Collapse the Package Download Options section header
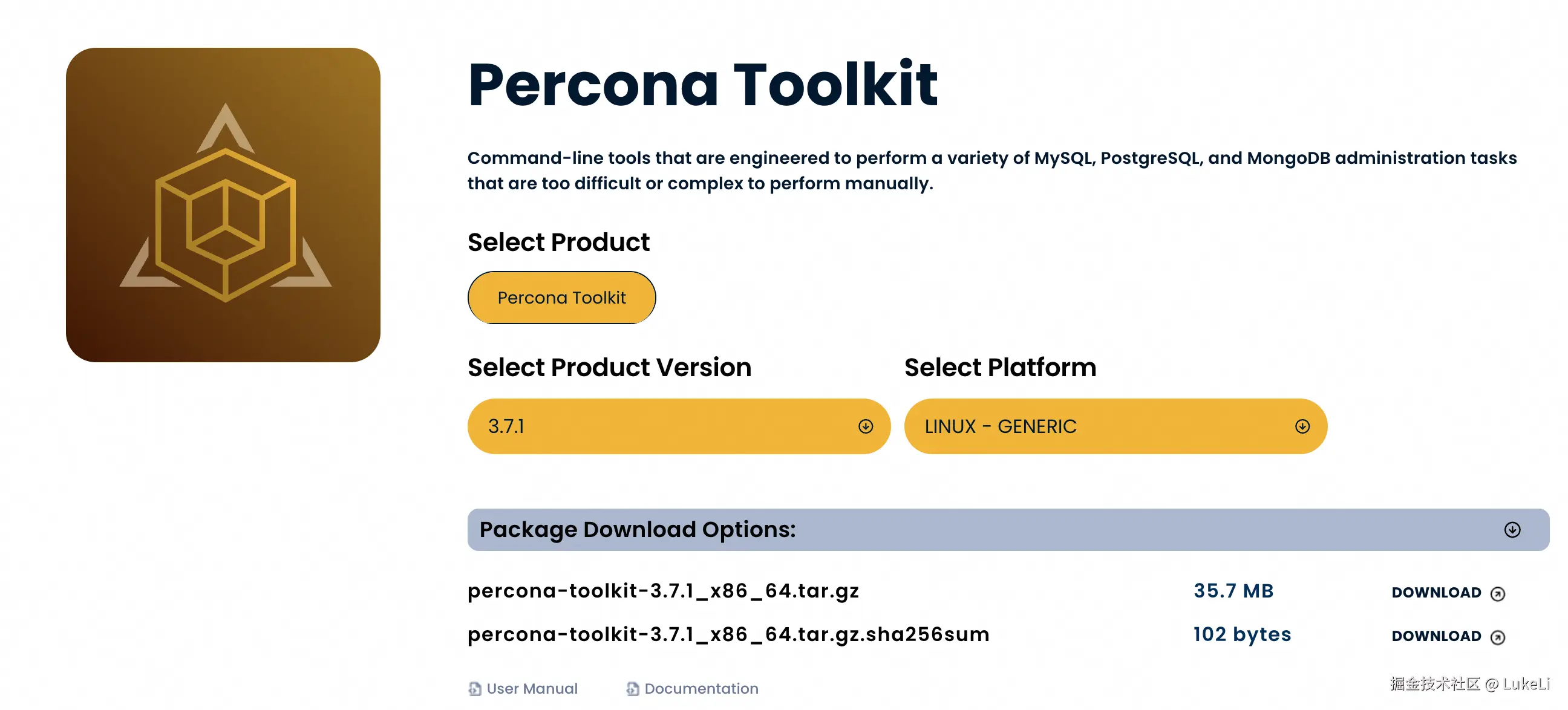Image resolution: width=1568 pixels, height=710 pixels. pos(1007,530)
